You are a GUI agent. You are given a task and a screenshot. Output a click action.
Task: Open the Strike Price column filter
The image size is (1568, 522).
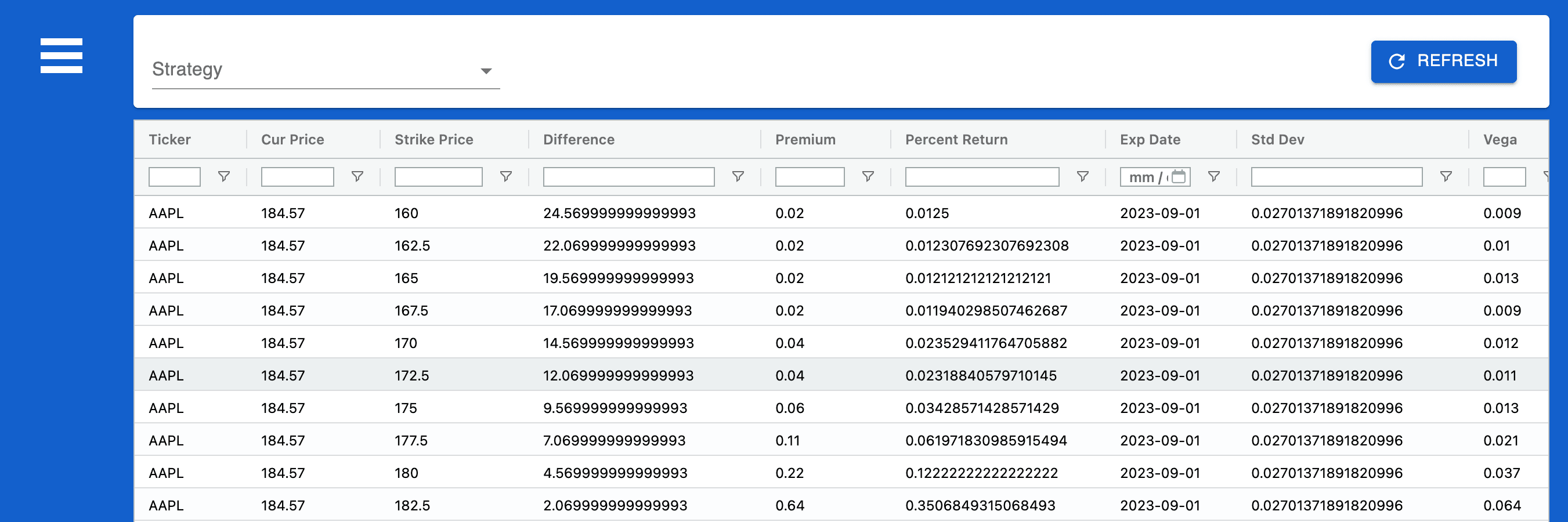point(506,176)
